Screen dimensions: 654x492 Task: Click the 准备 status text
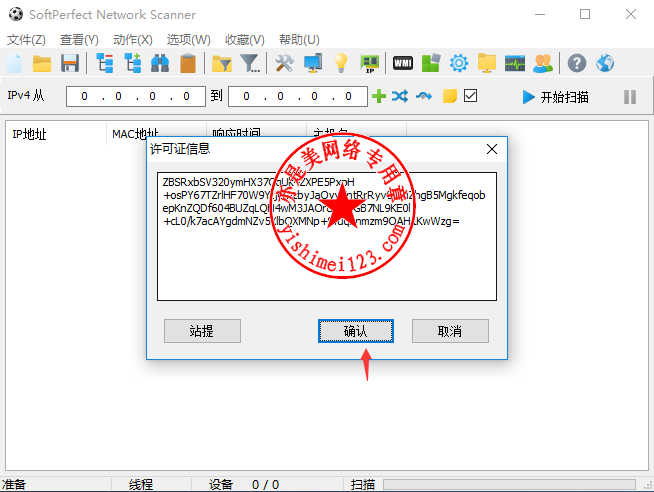coord(14,484)
